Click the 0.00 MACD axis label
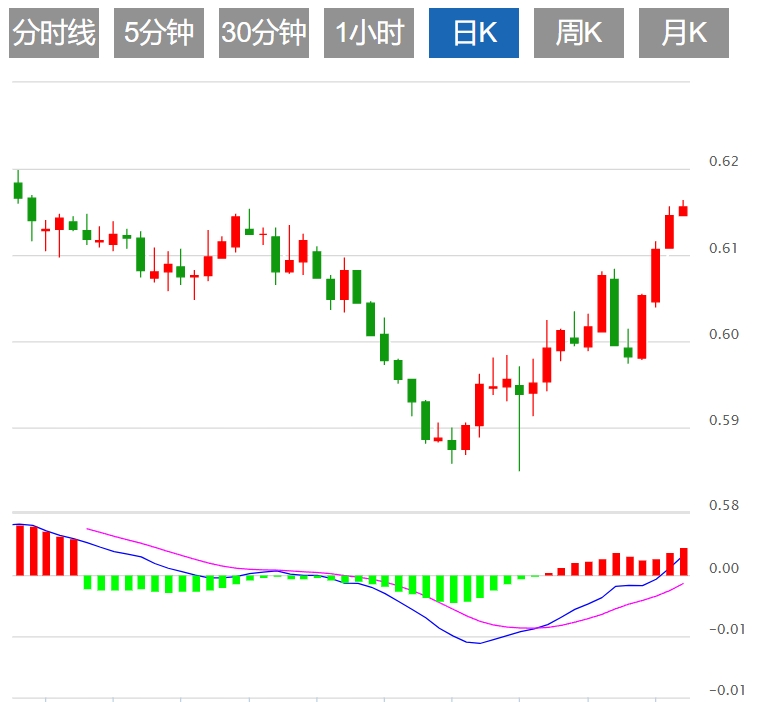 [x=723, y=569]
